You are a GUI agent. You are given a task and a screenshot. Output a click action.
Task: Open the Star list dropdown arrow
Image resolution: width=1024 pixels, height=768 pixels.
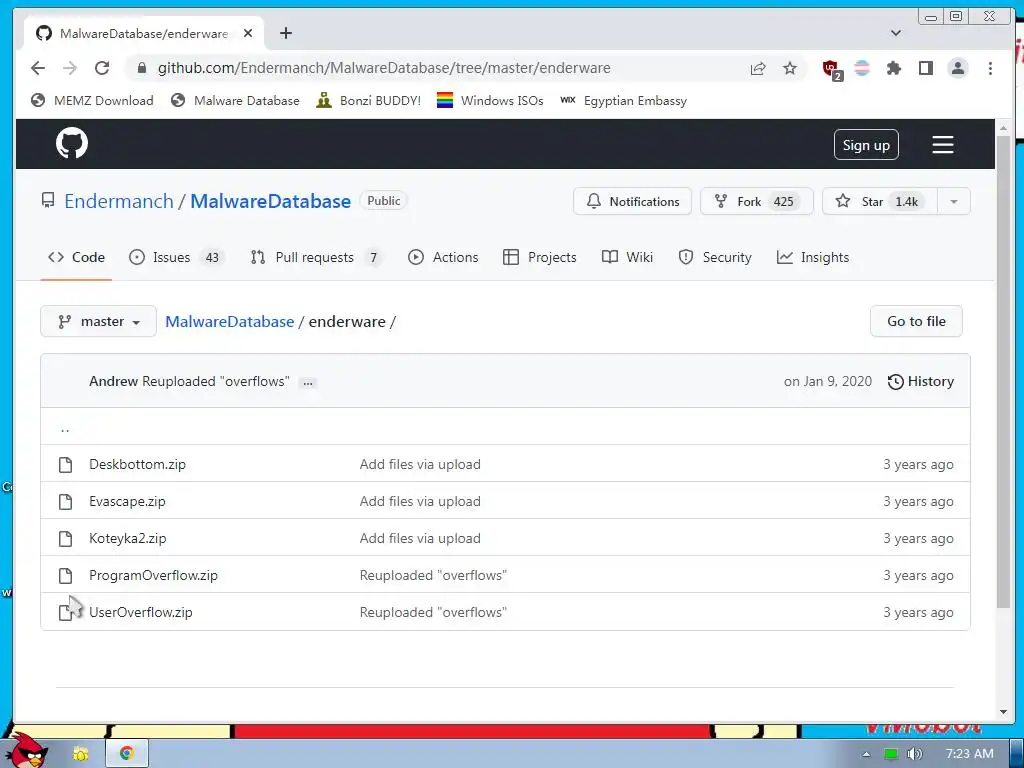tap(953, 201)
